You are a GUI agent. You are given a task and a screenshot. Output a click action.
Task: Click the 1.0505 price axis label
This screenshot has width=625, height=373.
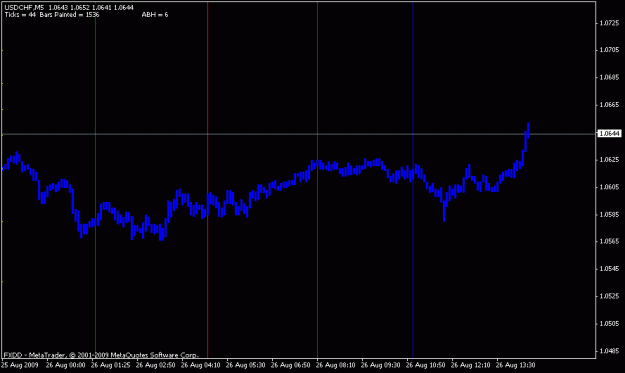click(609, 324)
